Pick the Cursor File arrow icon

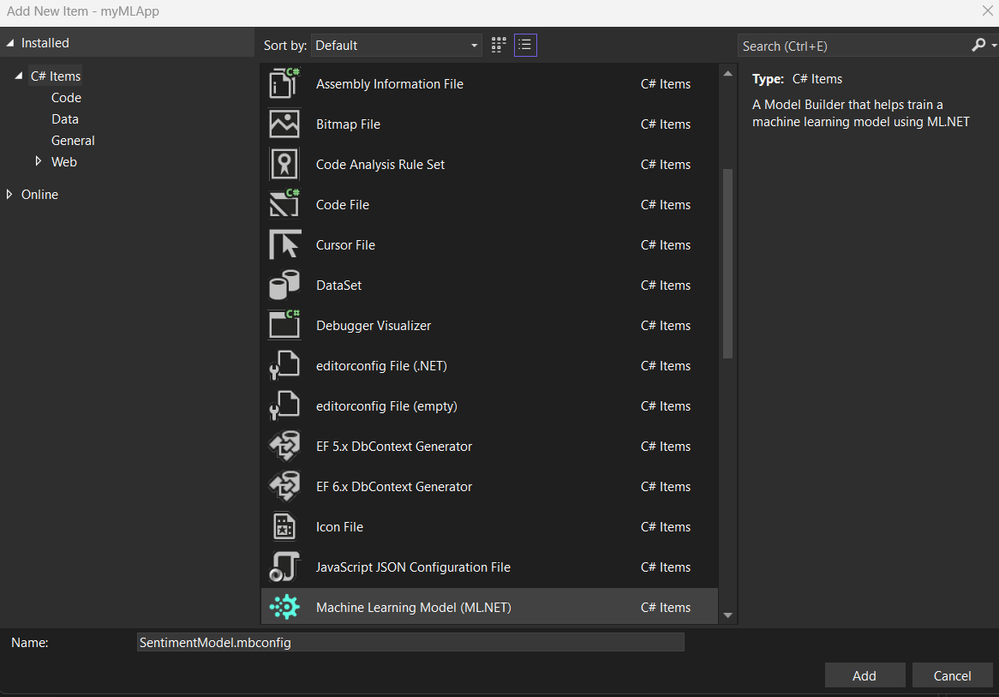(284, 245)
